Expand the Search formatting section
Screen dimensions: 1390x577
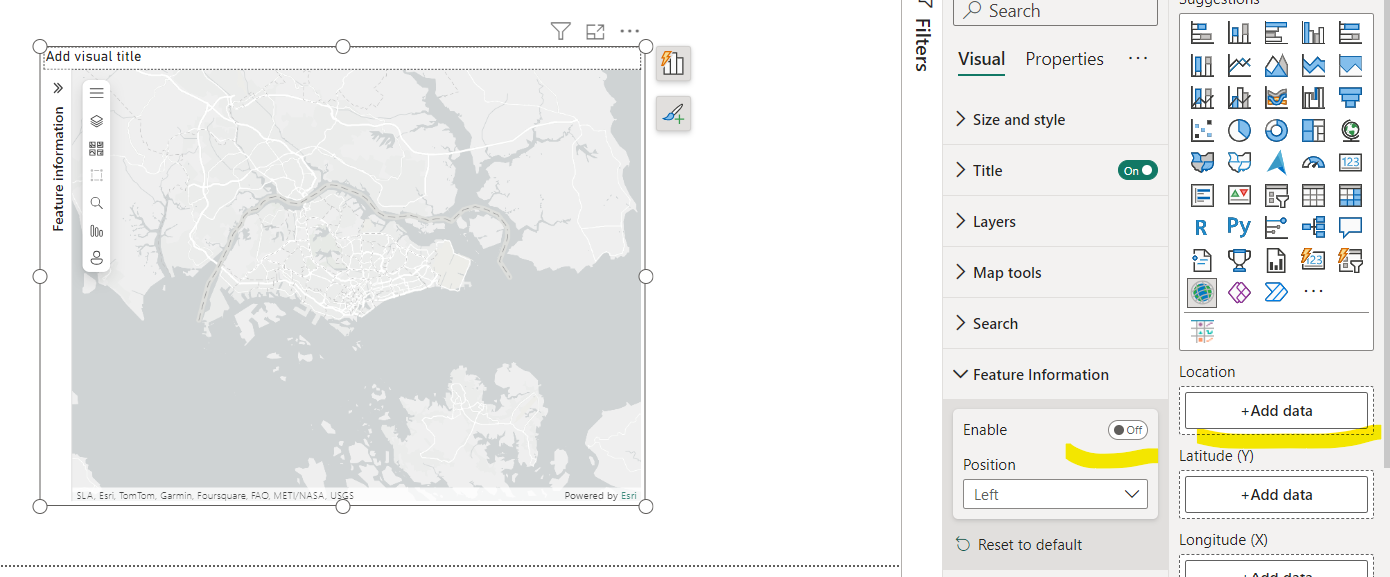click(1055, 323)
